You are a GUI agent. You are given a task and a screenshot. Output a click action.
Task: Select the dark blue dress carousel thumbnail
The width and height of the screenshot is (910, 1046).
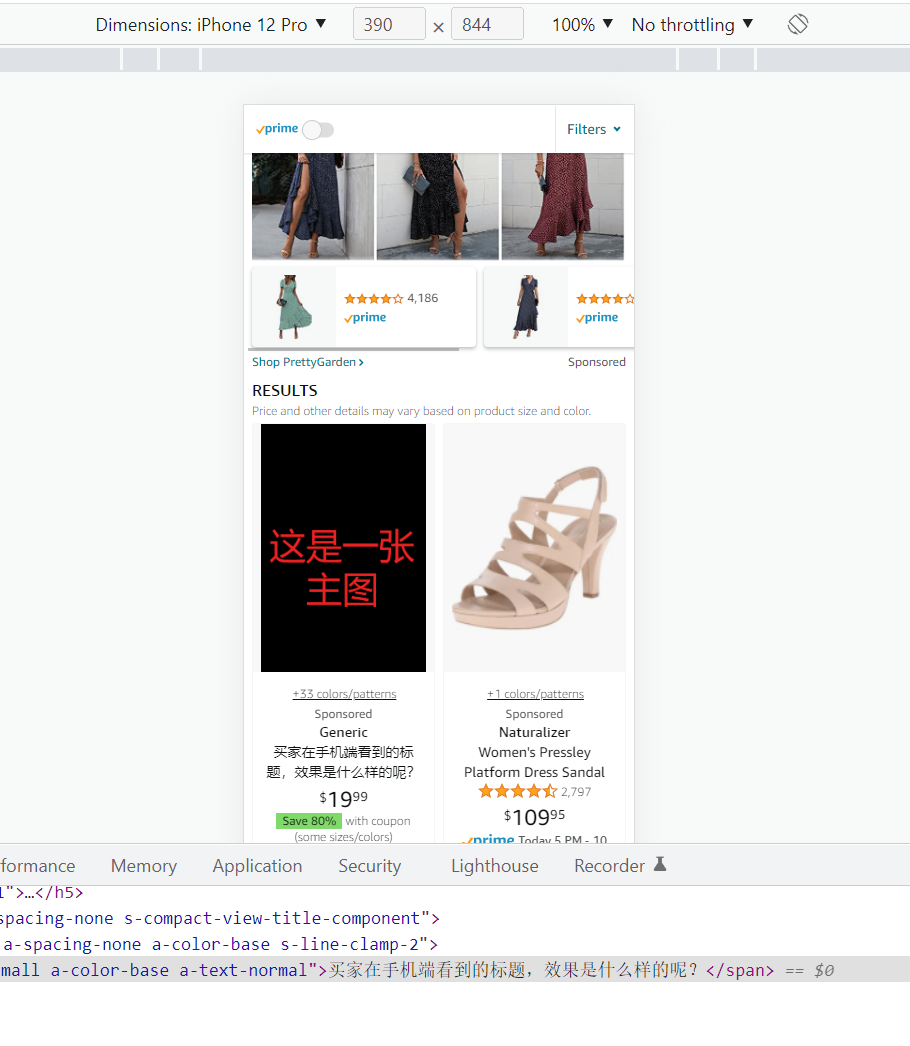pyautogui.click(x=526, y=307)
